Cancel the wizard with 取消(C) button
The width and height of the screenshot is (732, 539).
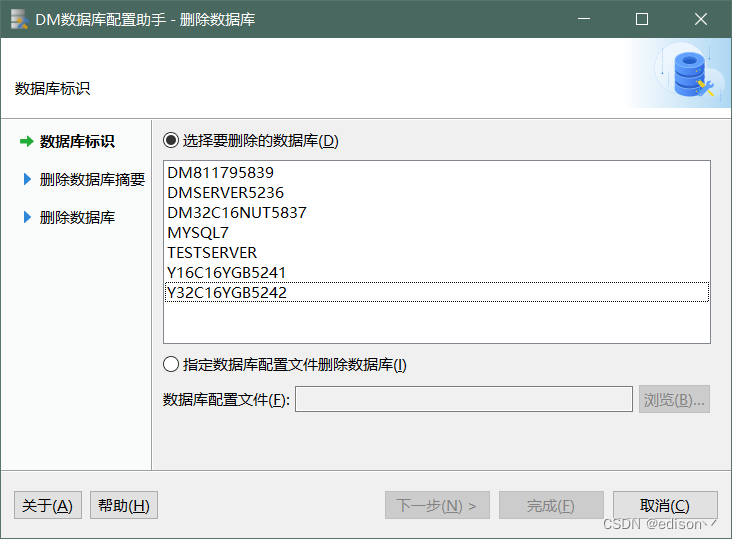[665, 505]
